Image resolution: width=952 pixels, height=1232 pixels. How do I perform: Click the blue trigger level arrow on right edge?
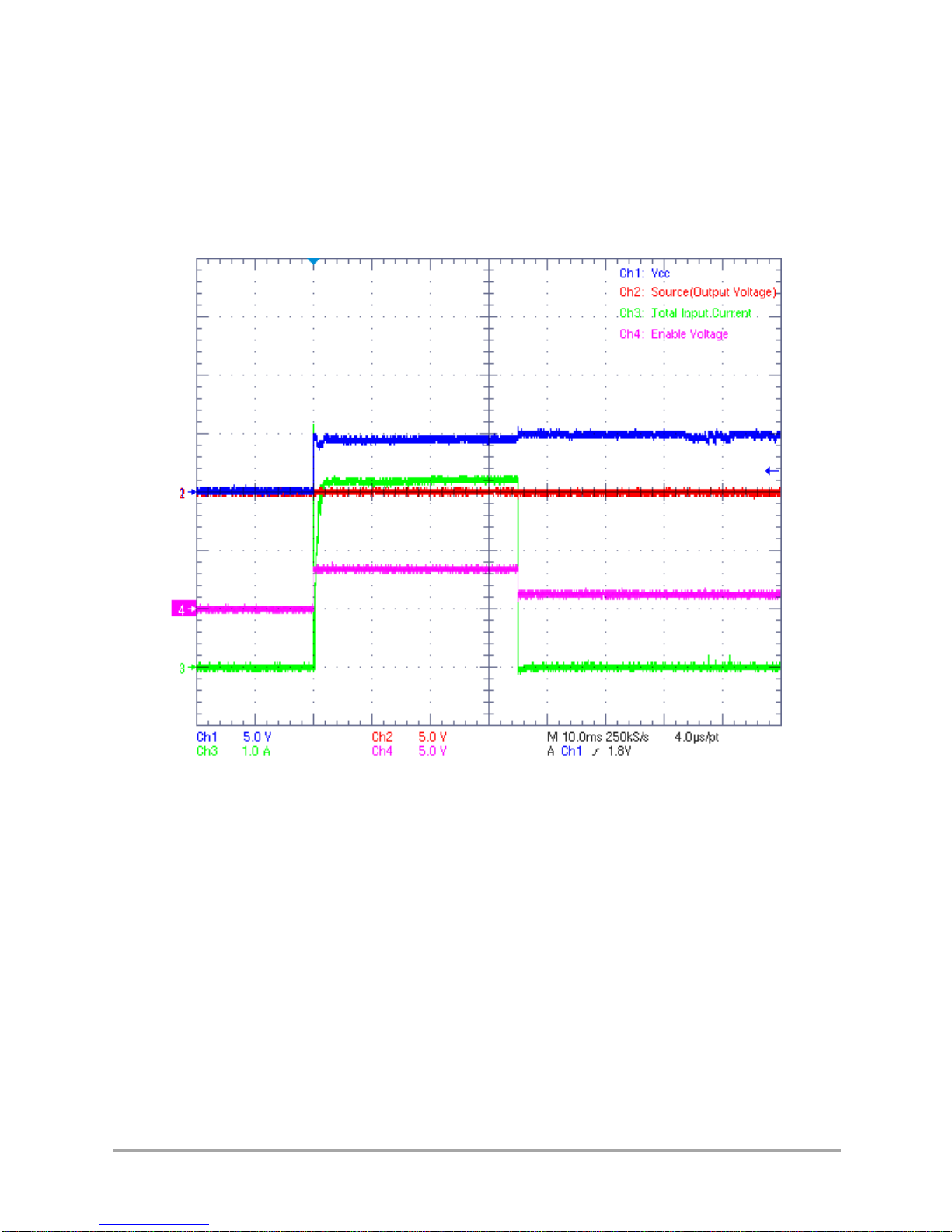[772, 471]
